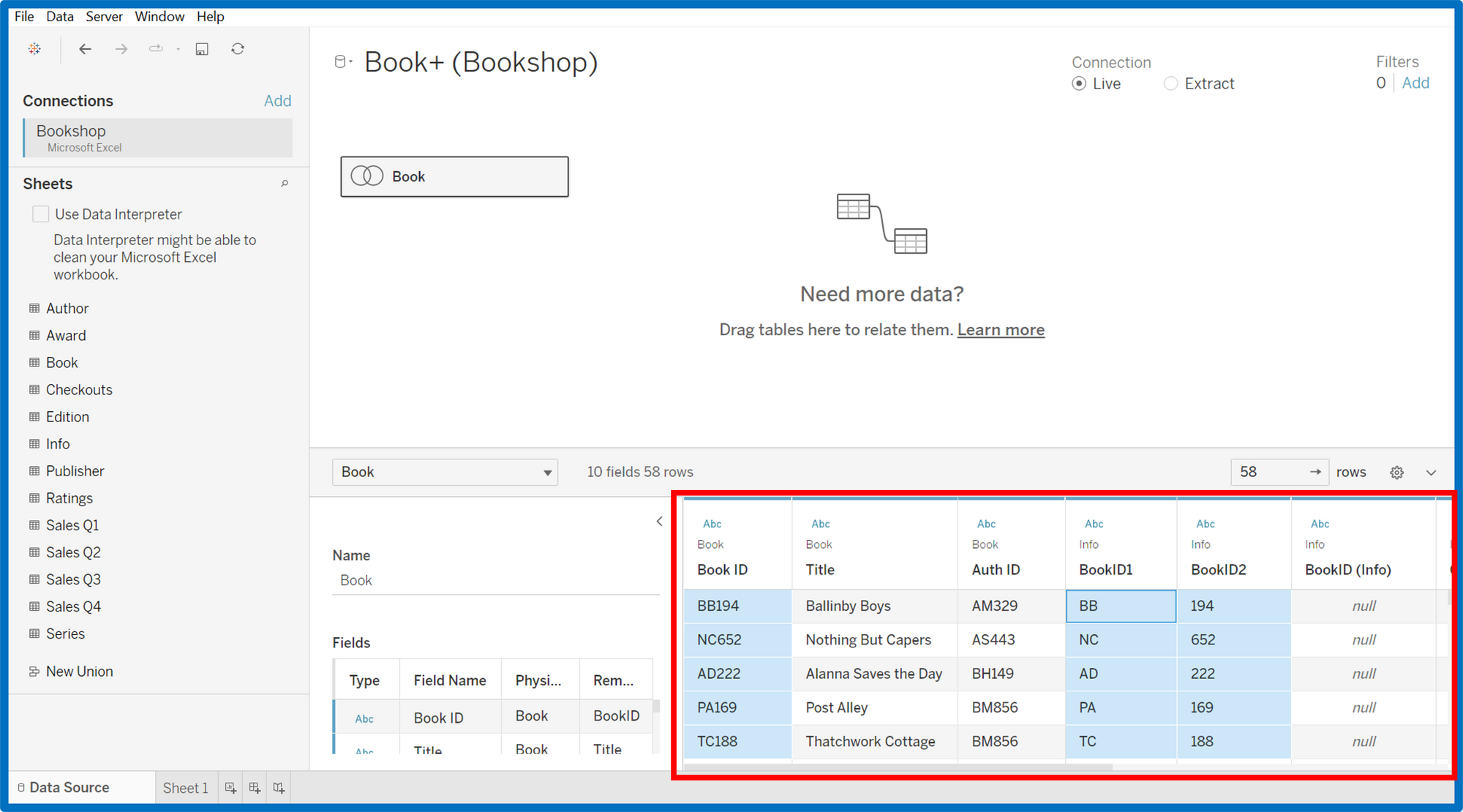1463x812 pixels.
Task: Click the new story icon
Action: click(x=279, y=788)
